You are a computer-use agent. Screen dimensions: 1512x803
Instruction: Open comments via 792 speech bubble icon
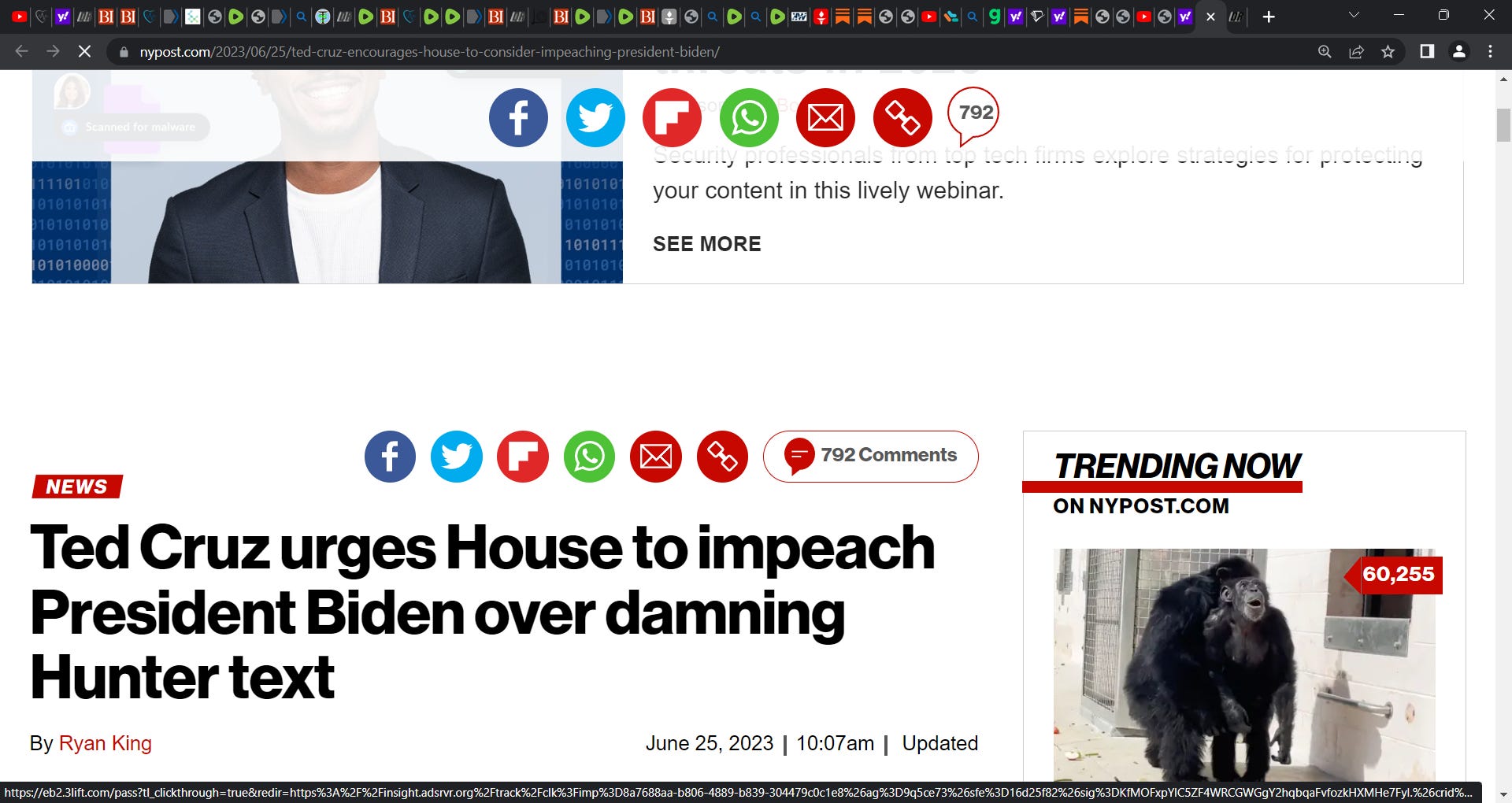974,116
